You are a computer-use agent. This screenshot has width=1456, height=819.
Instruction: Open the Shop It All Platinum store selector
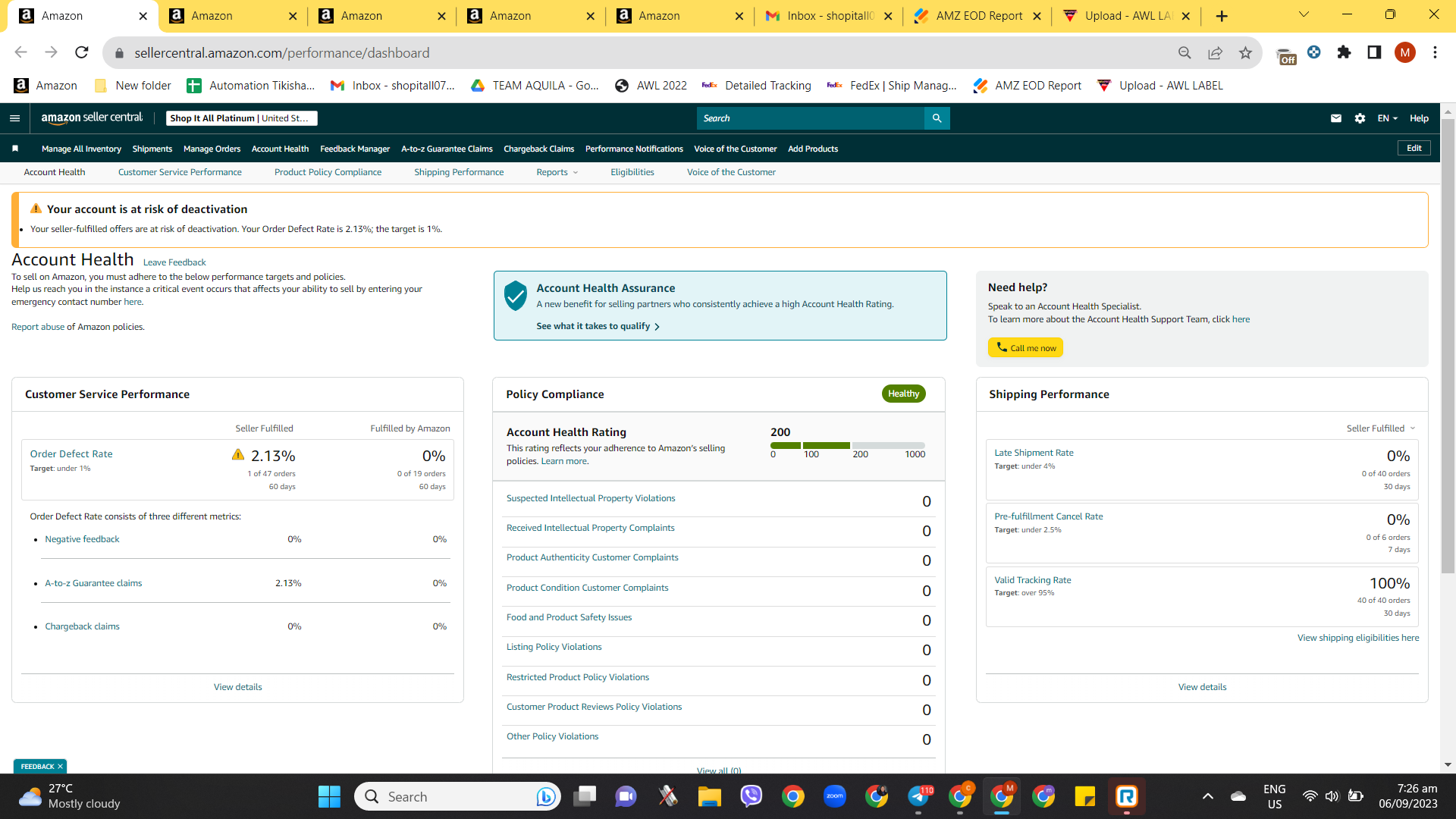(x=241, y=118)
